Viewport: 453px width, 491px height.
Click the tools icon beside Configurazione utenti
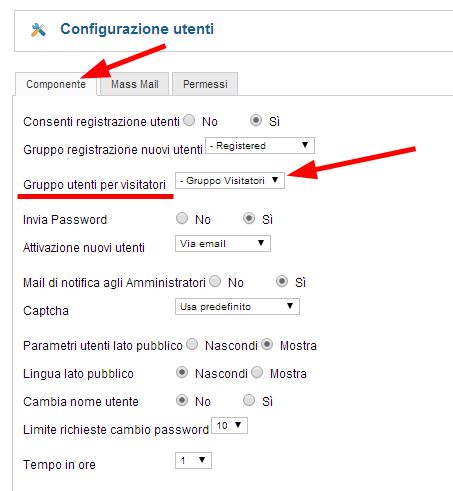click(x=38, y=30)
